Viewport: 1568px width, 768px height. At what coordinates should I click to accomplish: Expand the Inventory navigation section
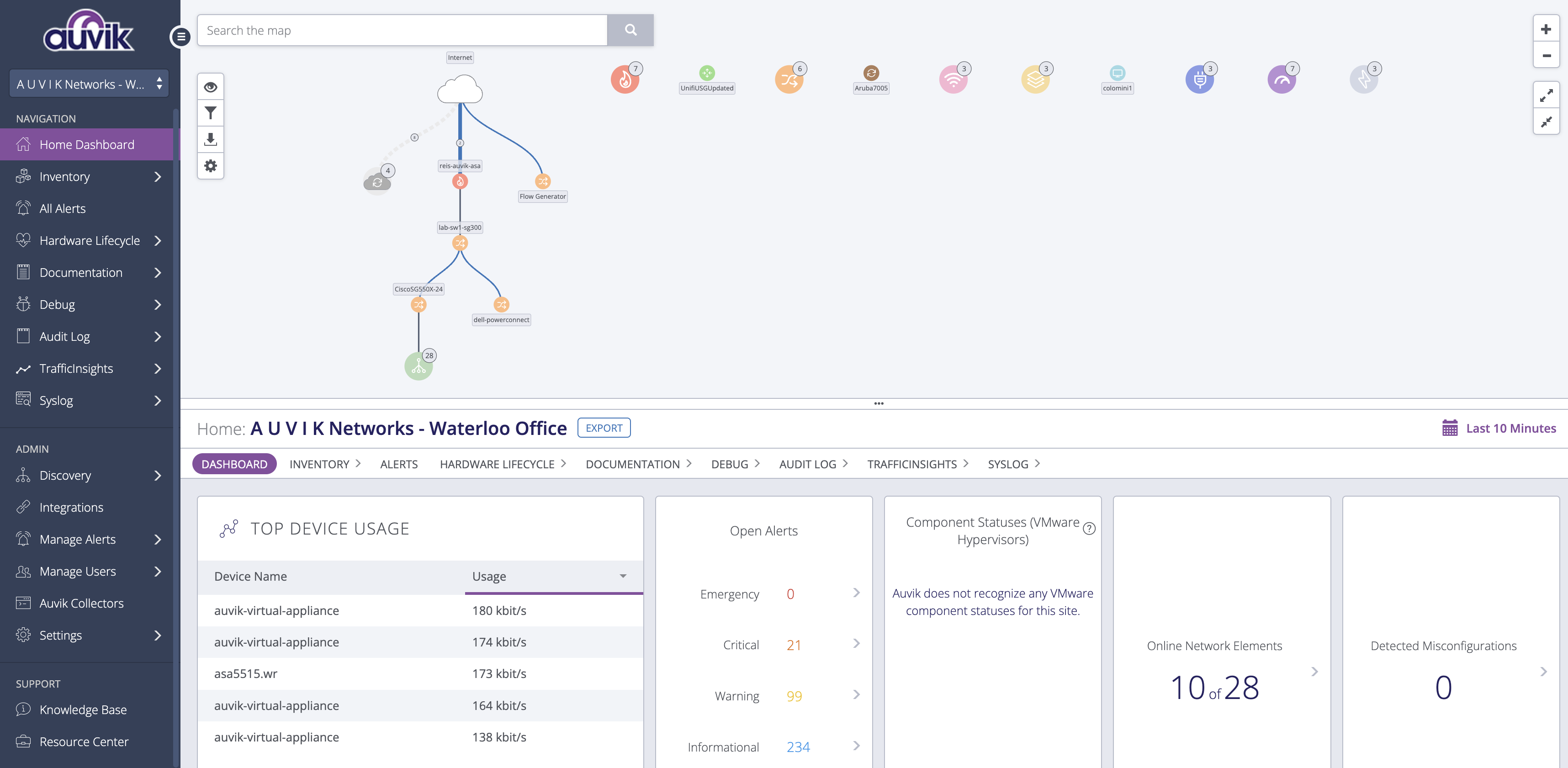87,176
